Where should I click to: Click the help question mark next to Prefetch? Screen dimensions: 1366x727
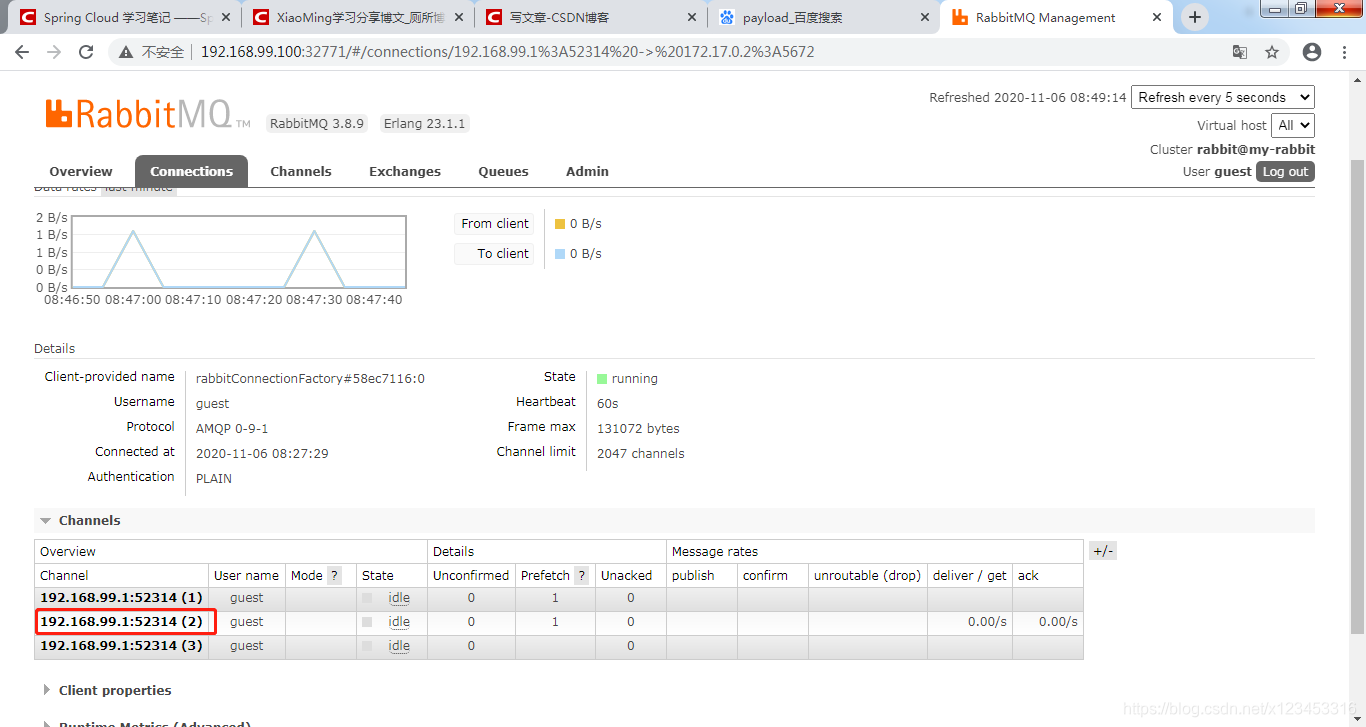point(581,576)
